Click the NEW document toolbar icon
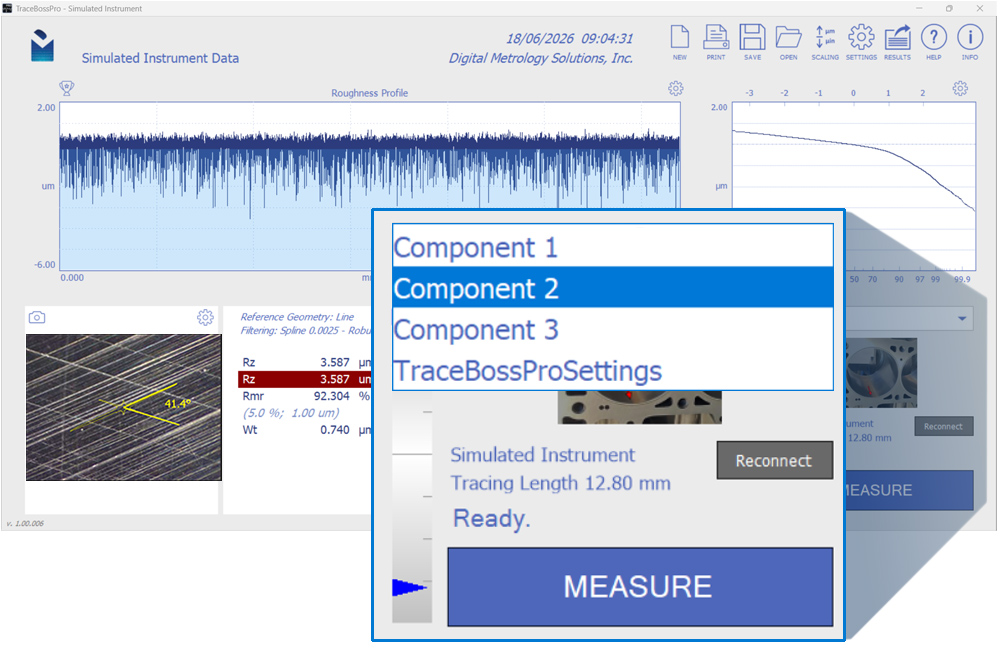The image size is (1000, 667). coord(680,38)
